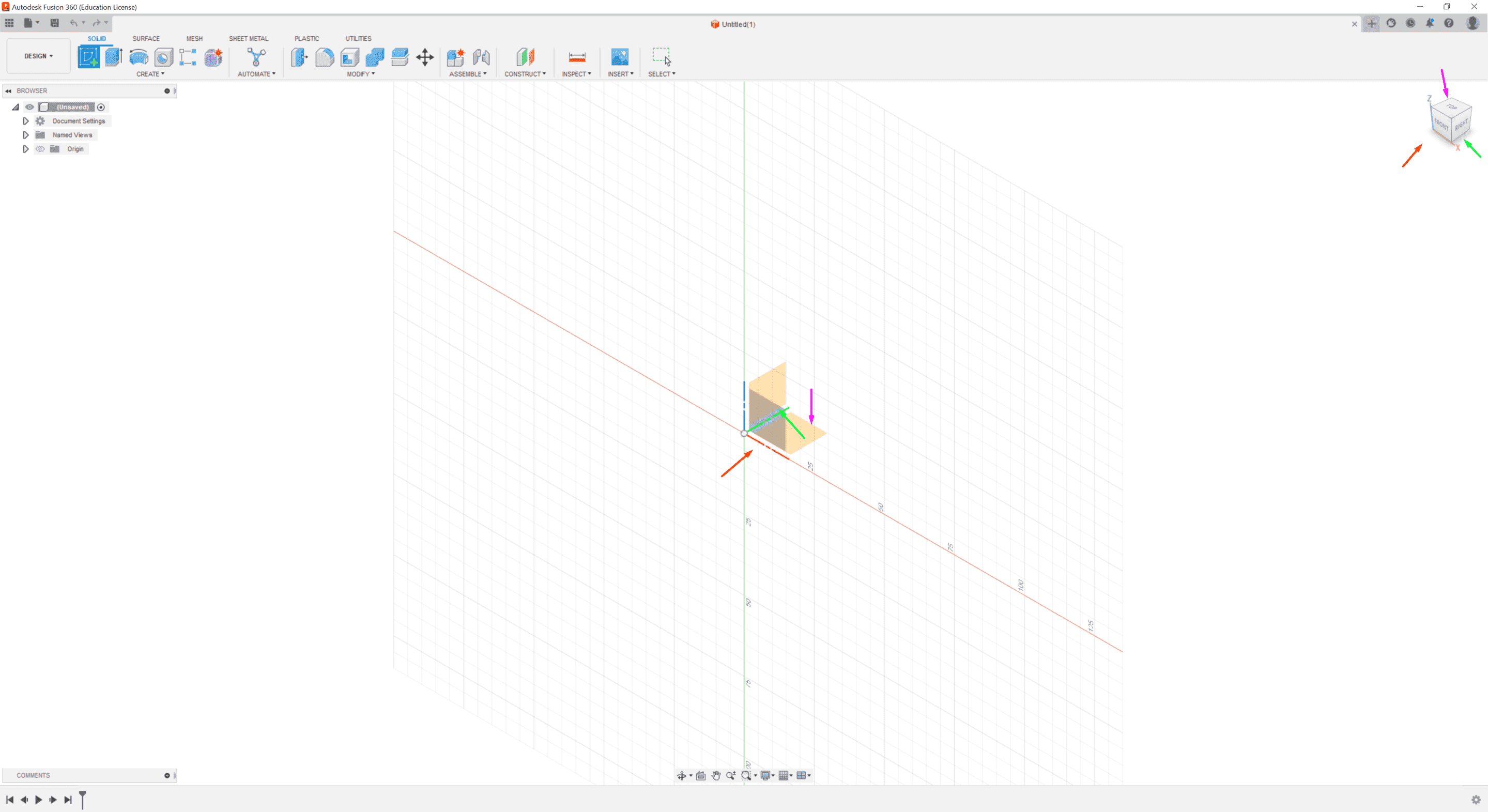Click the Joint tool icon
1488x812 pixels.
pyautogui.click(x=481, y=57)
